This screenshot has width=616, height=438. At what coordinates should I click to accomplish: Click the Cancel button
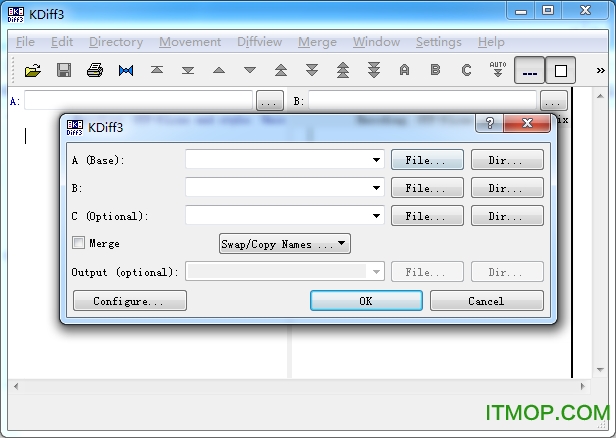487,301
